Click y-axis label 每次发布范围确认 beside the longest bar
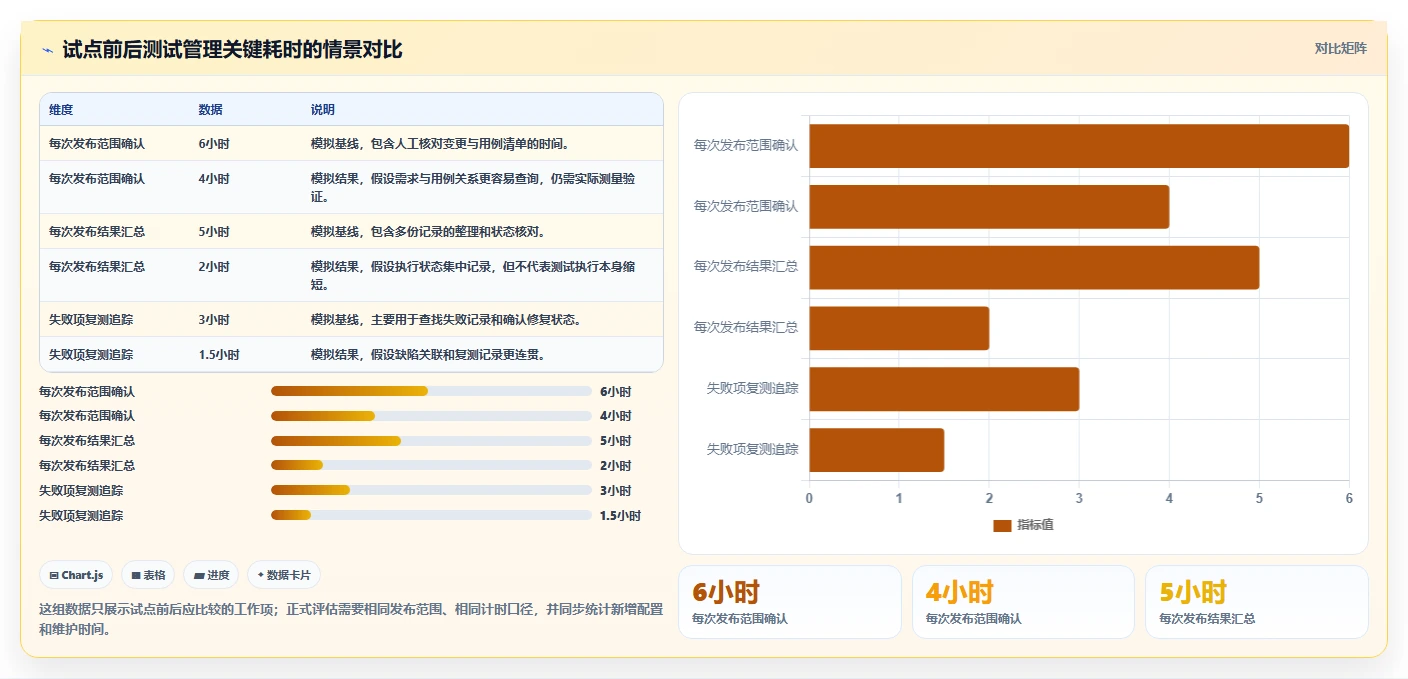The height and width of the screenshot is (679, 1408). pyautogui.click(x=746, y=146)
